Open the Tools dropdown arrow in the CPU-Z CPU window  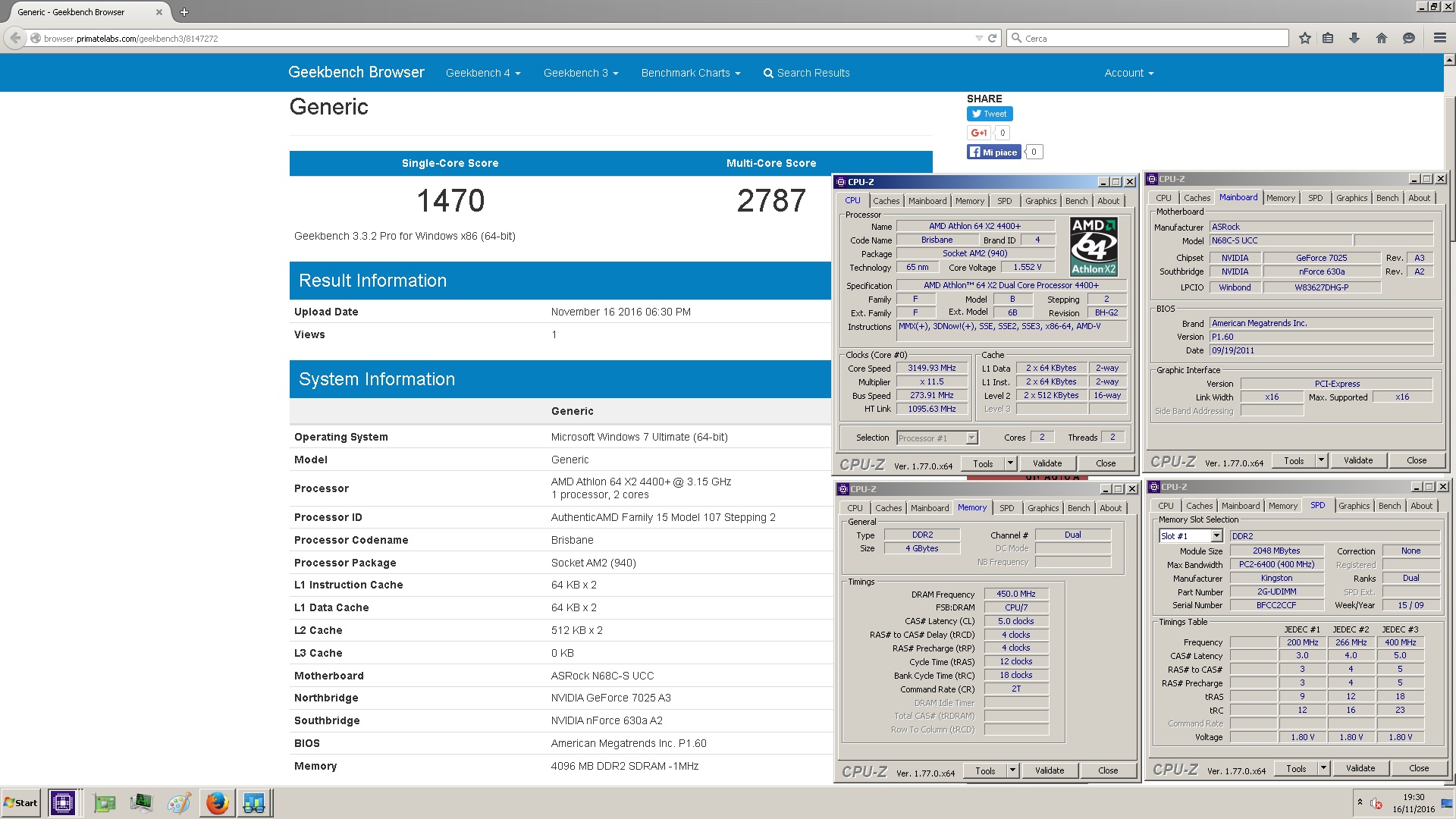1010,463
